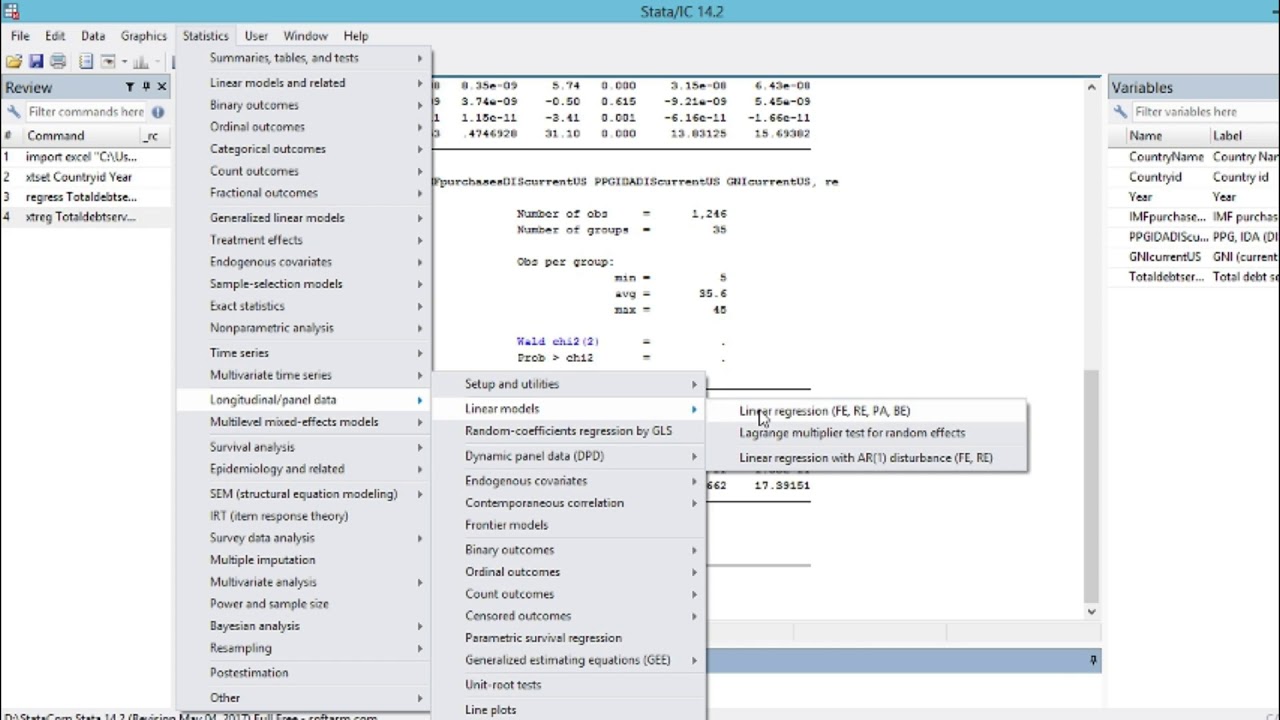Expand the 'Time series' submenu

pyautogui.click(x=304, y=353)
